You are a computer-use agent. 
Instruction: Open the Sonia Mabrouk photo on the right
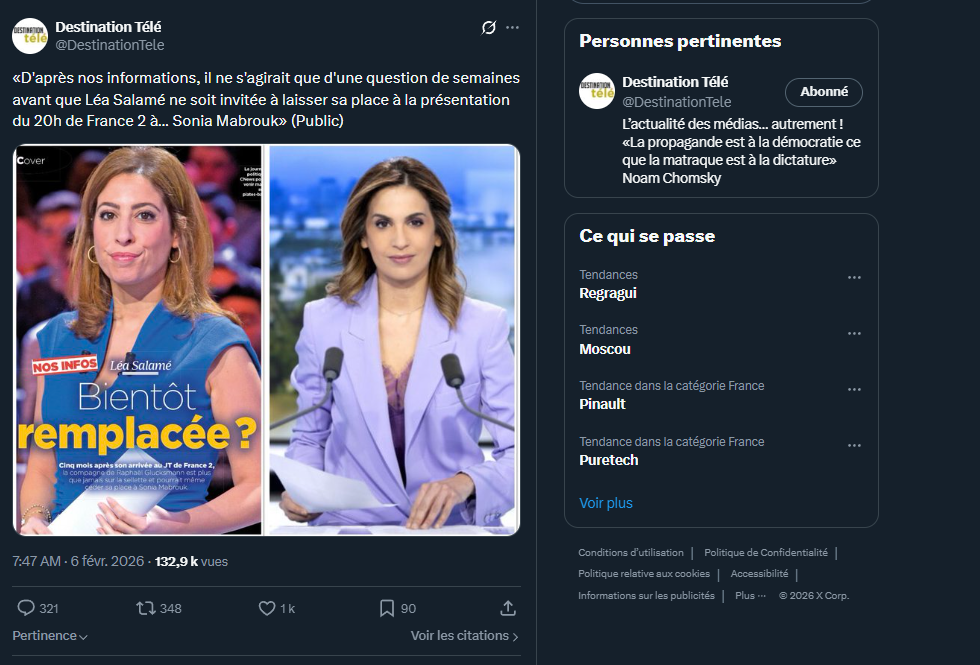(394, 340)
